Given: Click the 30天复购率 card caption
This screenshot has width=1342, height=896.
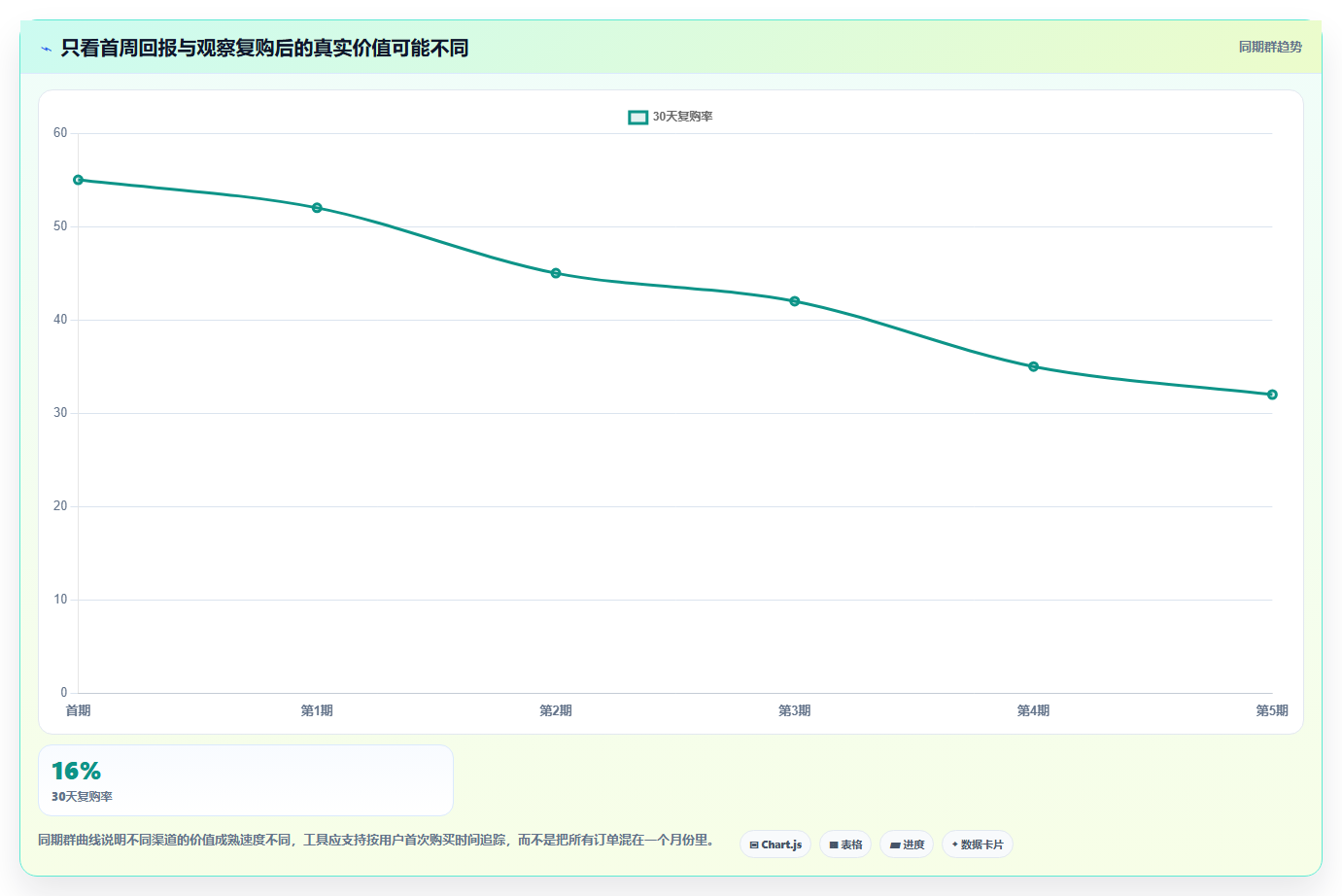Looking at the screenshot, I should point(83,797).
